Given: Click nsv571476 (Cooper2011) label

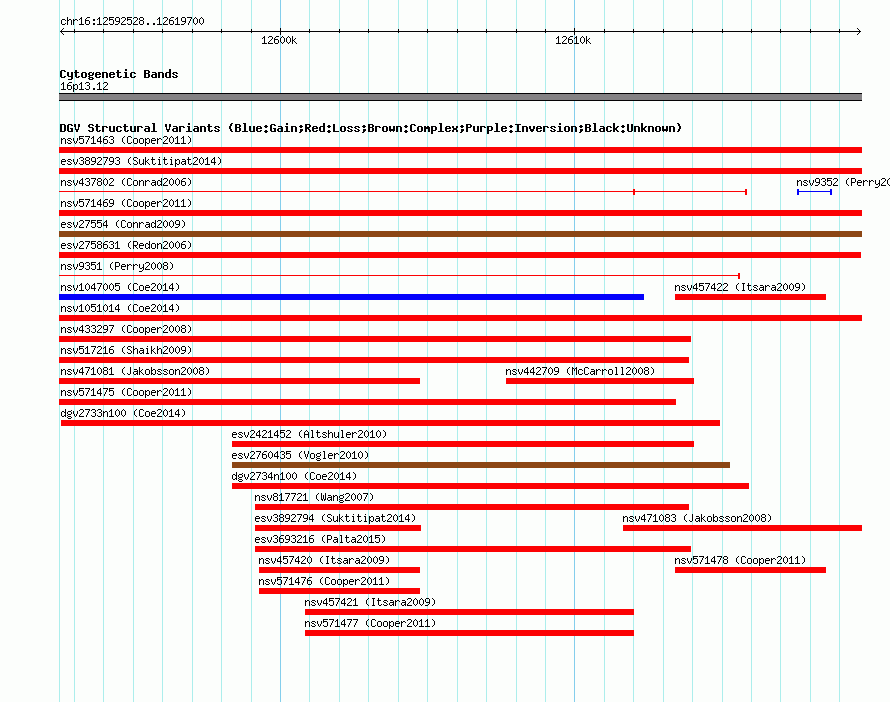Looking at the screenshot, I should coord(324,581).
